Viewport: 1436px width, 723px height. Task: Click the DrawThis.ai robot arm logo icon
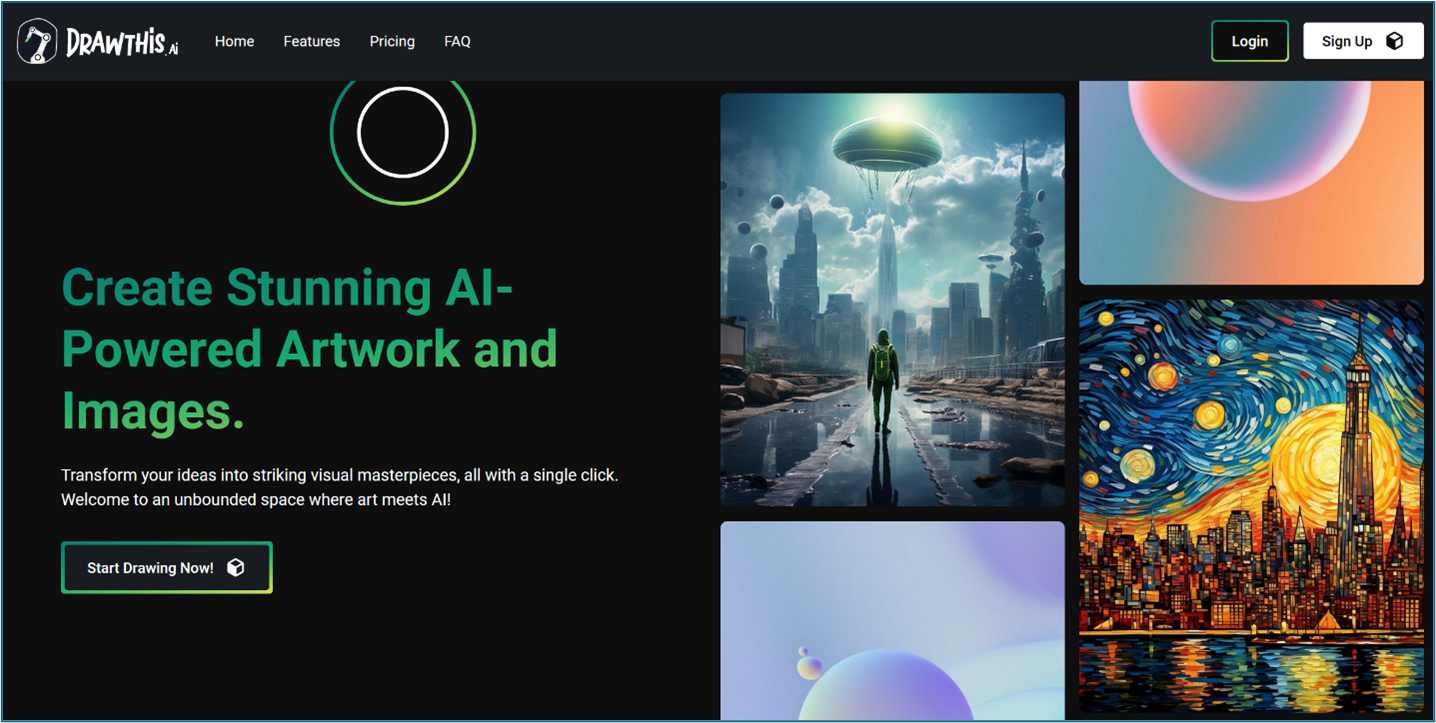[x=38, y=41]
